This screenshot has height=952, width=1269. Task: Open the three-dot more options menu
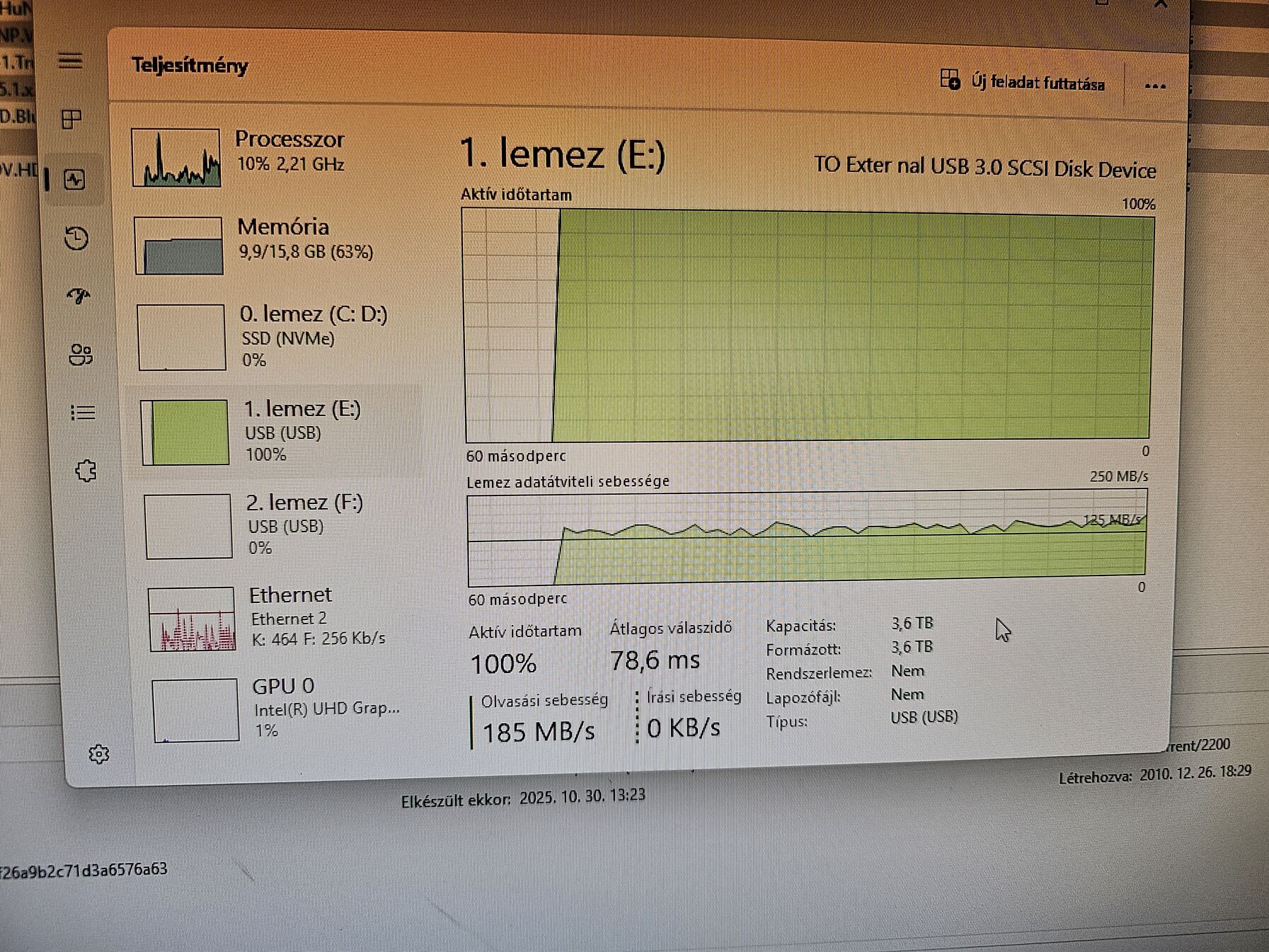pyautogui.click(x=1155, y=86)
